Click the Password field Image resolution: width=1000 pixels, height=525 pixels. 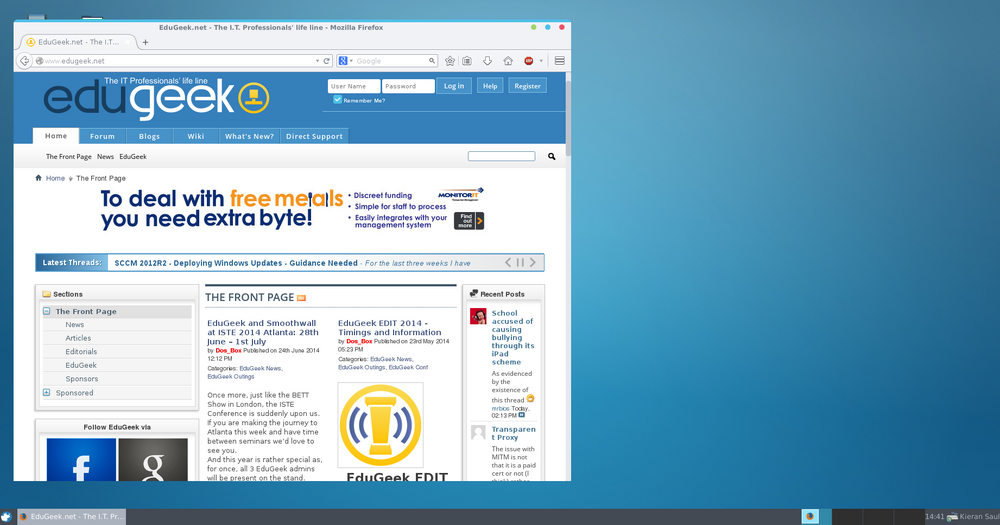point(408,86)
